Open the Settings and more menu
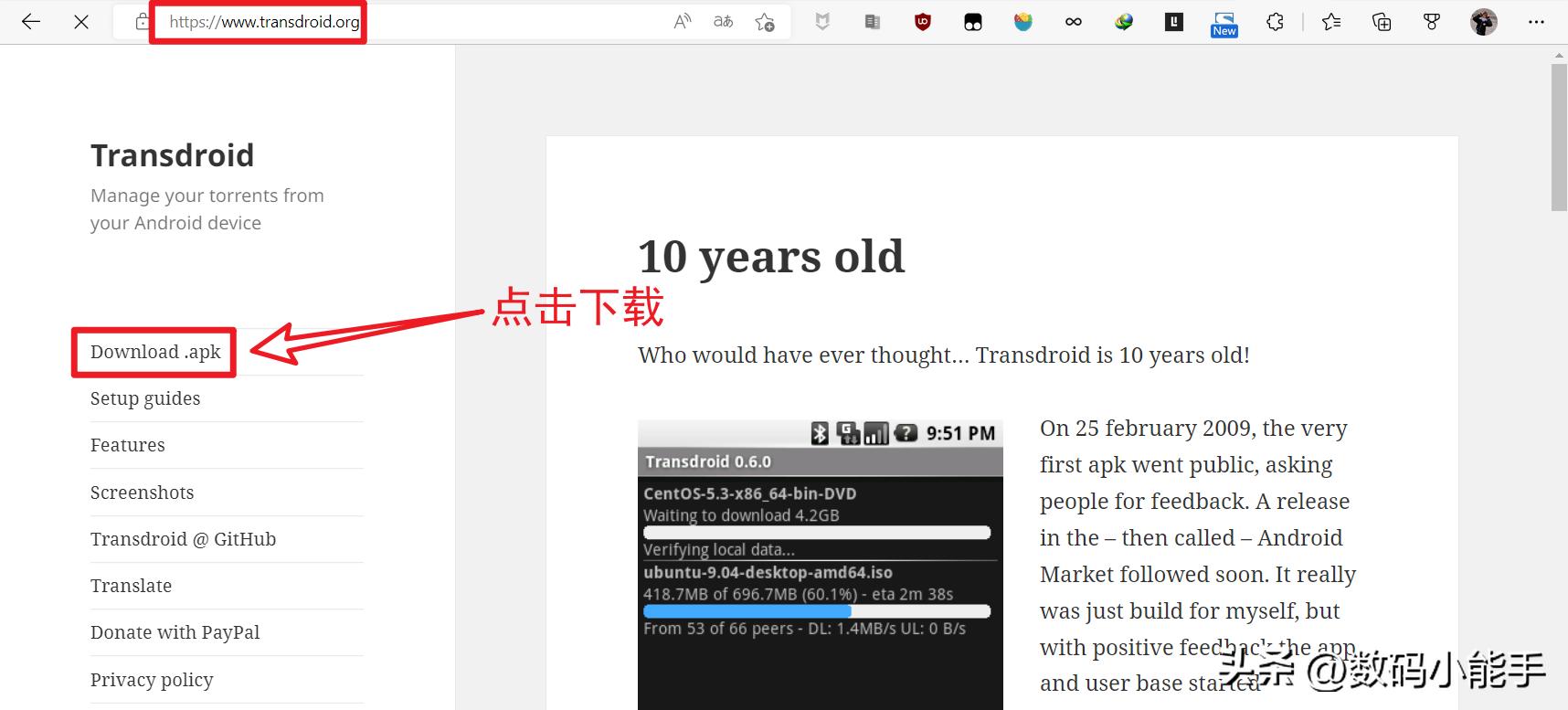 [1536, 22]
